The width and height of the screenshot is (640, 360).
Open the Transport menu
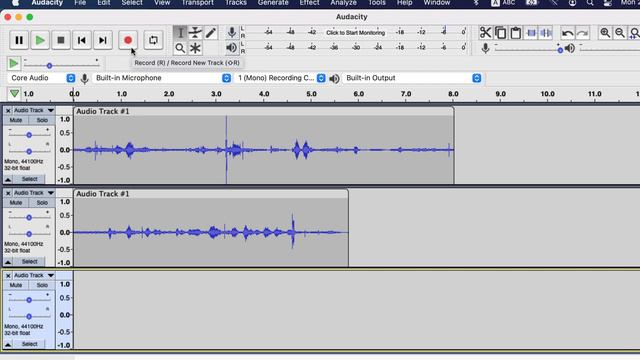point(198,3)
